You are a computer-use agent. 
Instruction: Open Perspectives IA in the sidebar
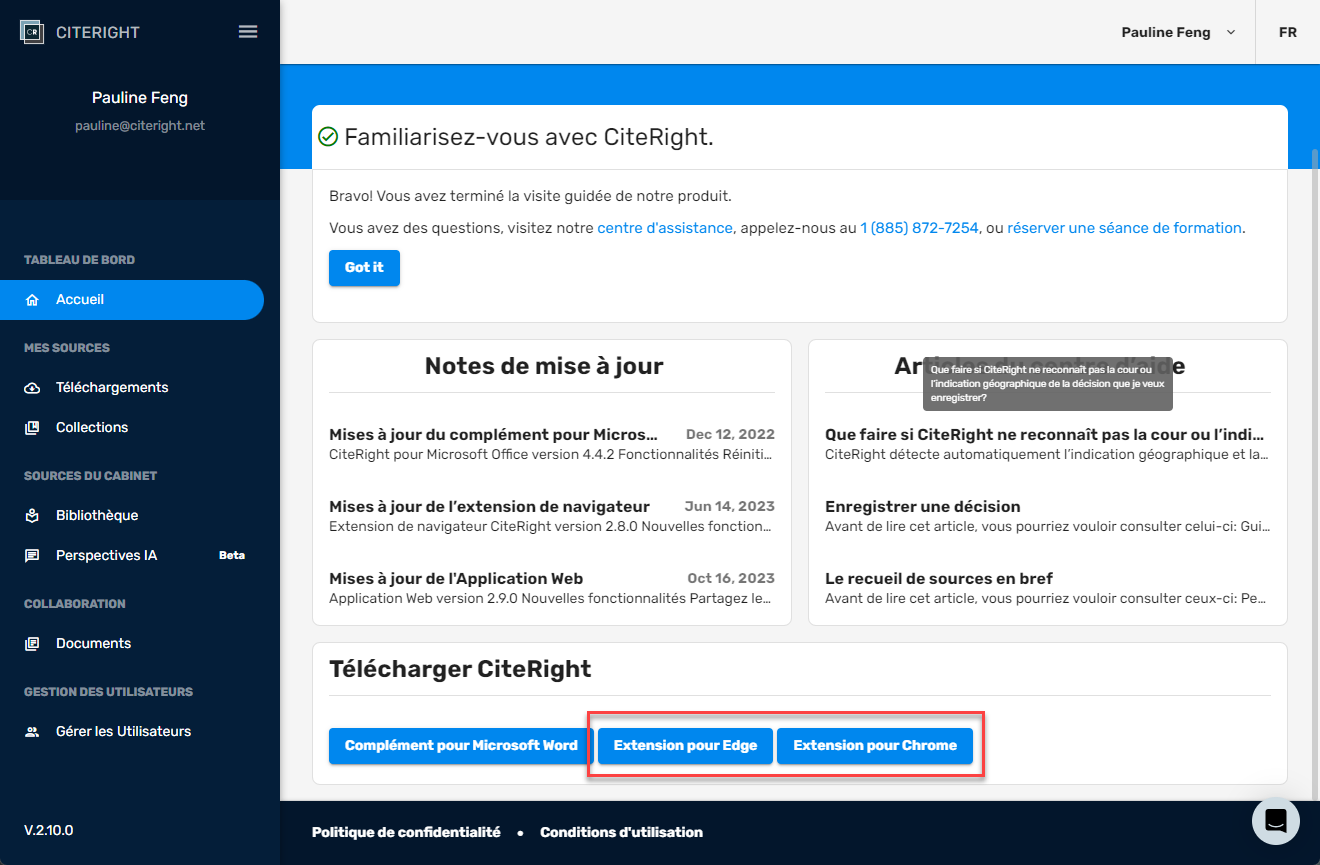(132, 556)
